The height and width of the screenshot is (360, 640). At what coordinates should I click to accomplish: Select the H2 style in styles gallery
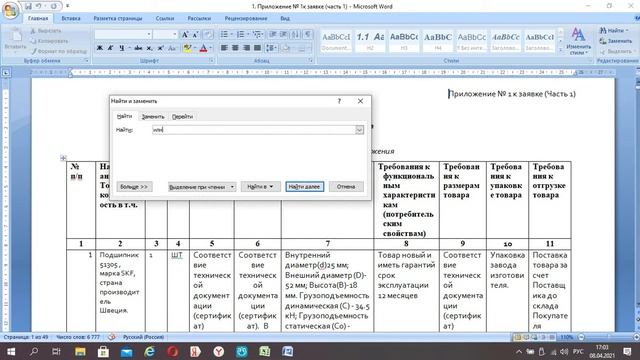click(x=370, y=41)
